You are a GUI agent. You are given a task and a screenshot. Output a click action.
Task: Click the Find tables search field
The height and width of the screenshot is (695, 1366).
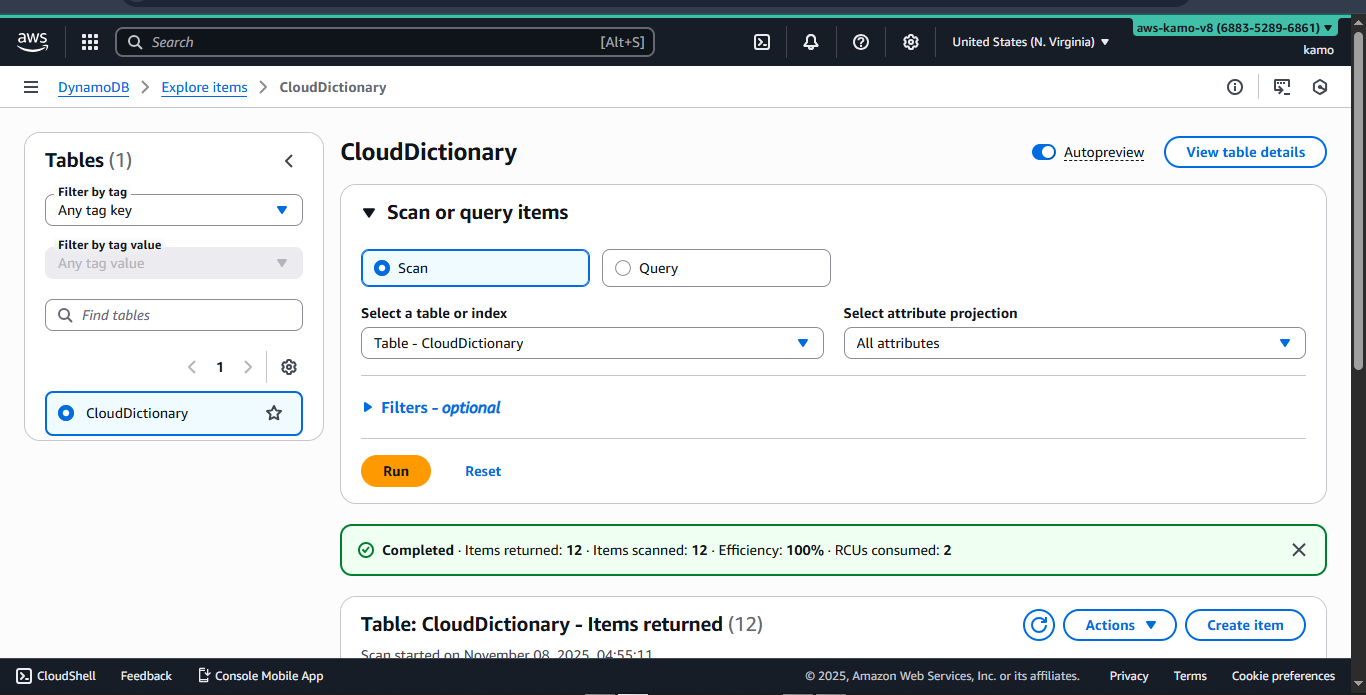[x=173, y=314]
